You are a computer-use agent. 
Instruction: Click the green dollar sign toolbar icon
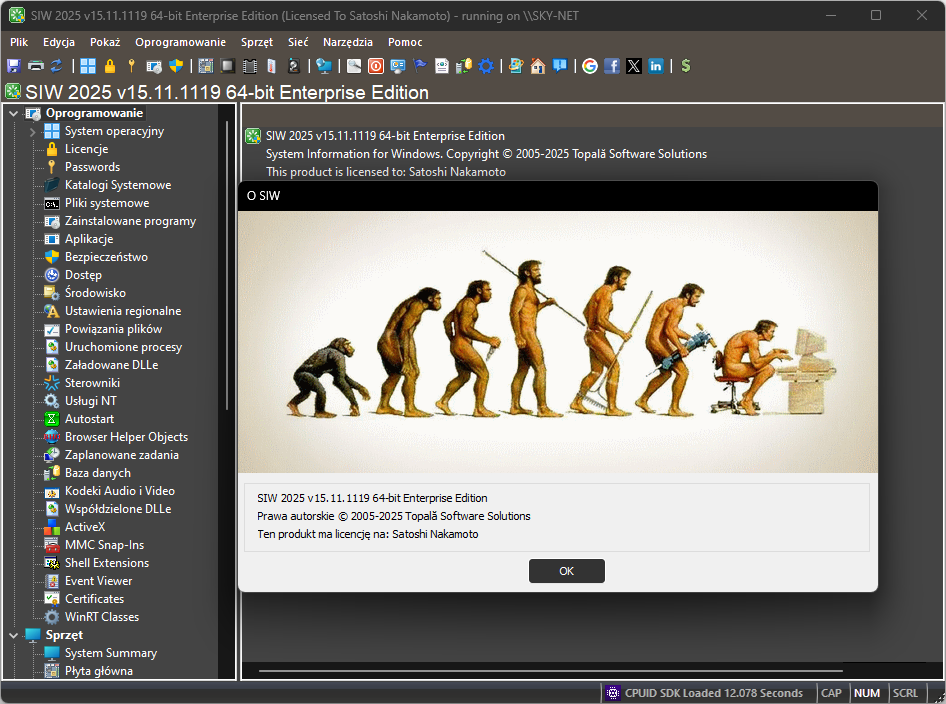tap(686, 66)
